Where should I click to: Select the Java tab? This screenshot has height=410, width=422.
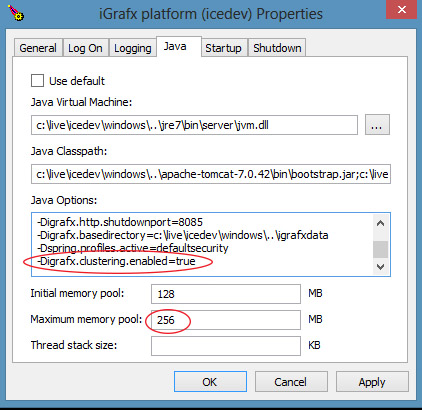[175, 46]
